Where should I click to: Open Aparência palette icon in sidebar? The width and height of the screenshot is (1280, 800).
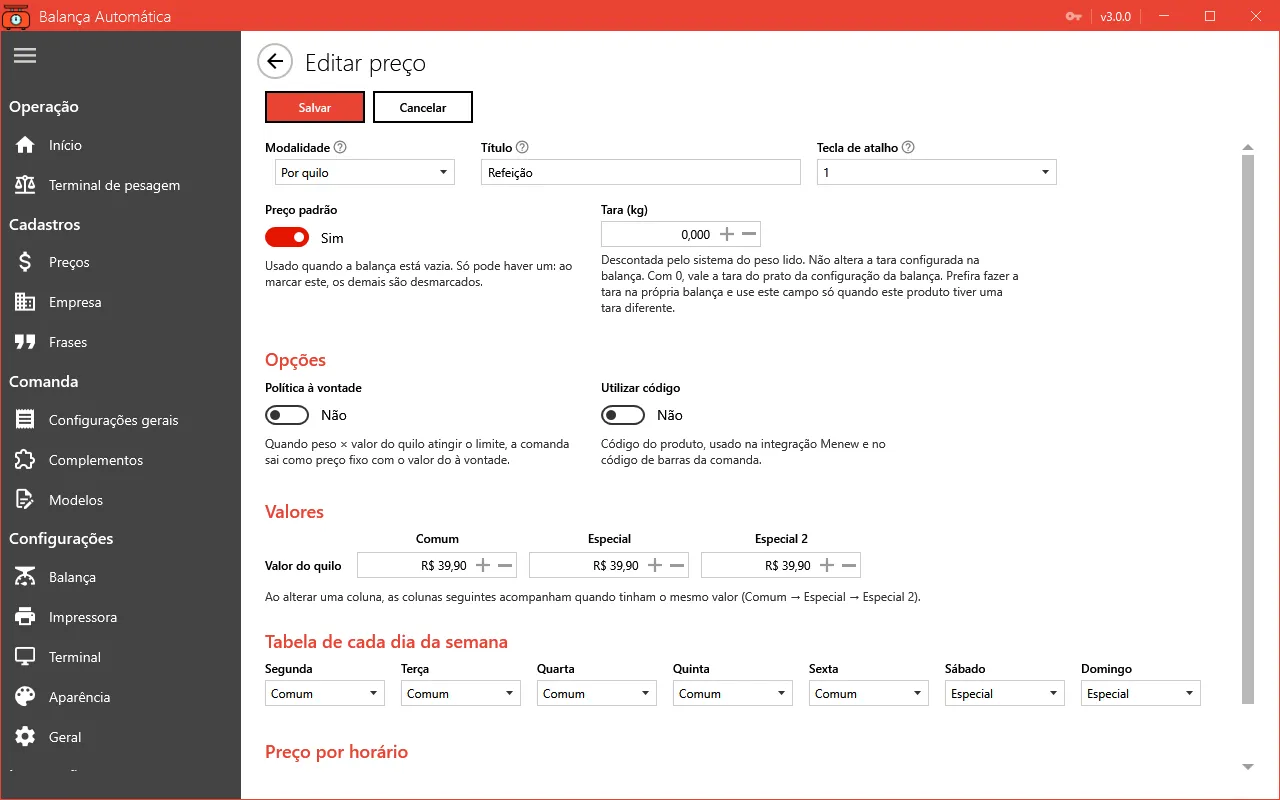(26, 697)
